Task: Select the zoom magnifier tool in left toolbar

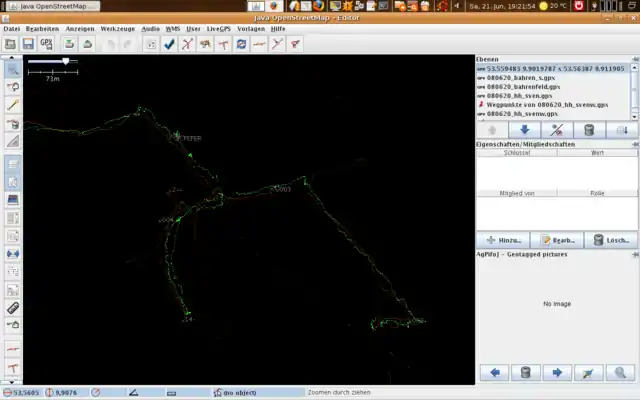Action: point(13,70)
